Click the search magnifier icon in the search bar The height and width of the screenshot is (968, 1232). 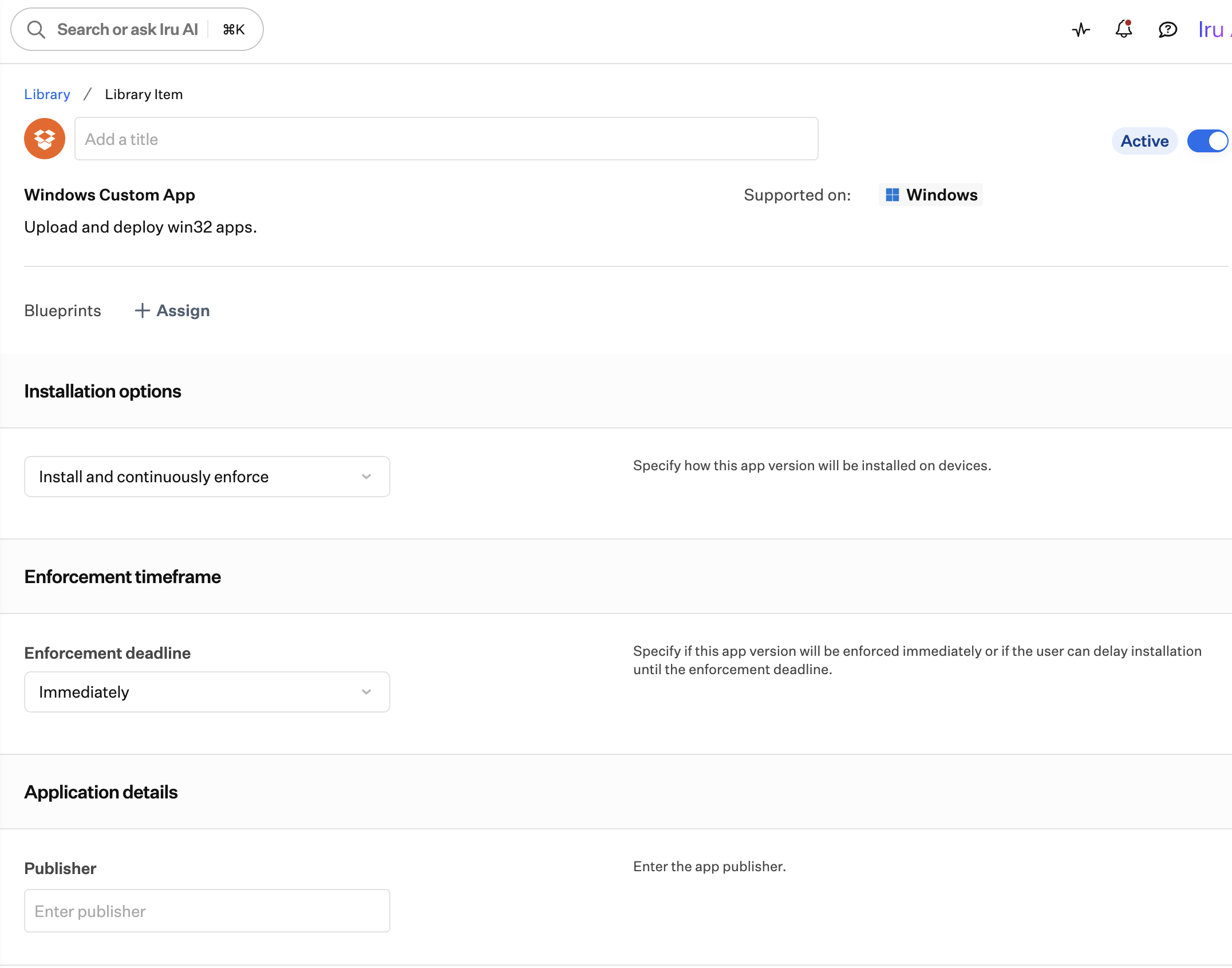click(x=36, y=29)
